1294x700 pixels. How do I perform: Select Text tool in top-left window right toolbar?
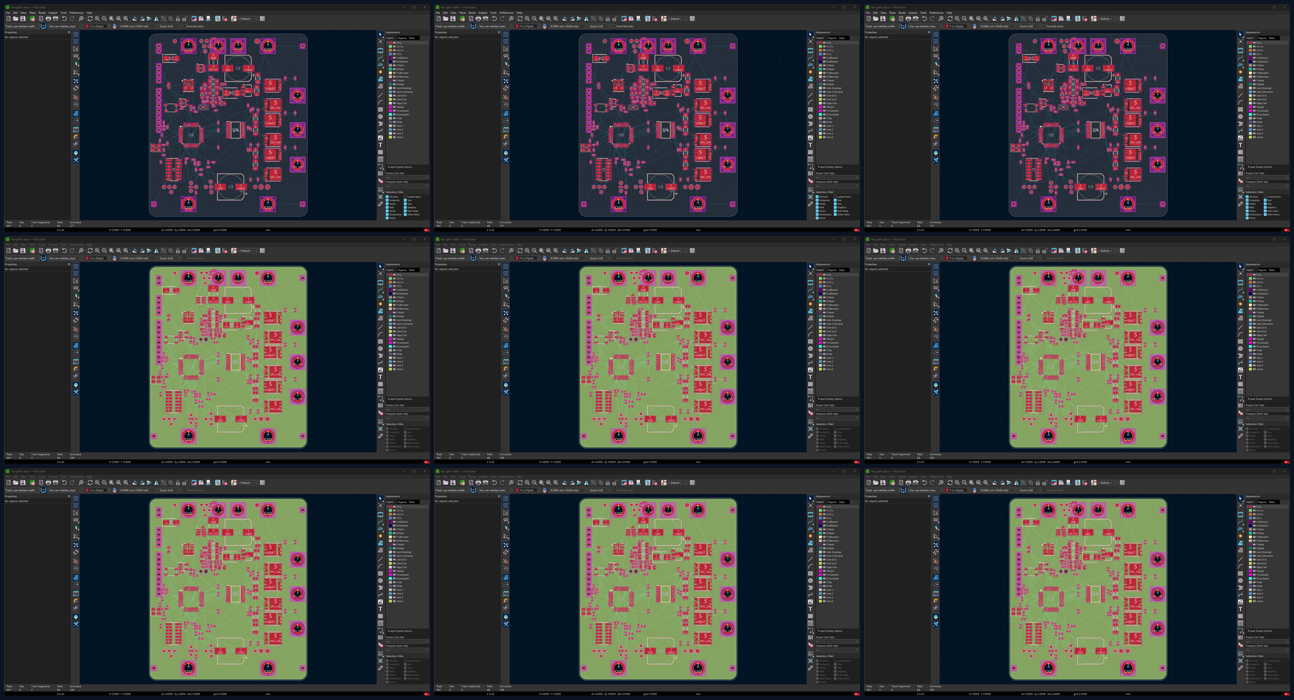tap(380, 145)
